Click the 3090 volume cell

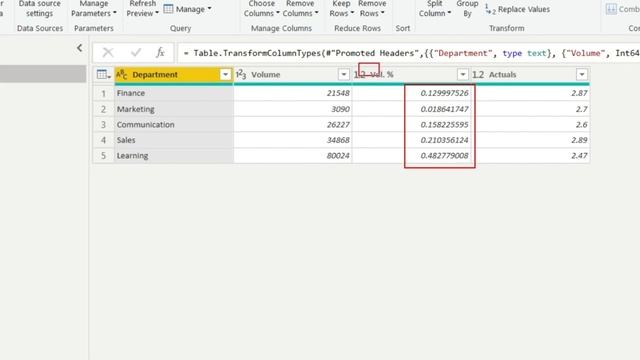tap(293, 109)
